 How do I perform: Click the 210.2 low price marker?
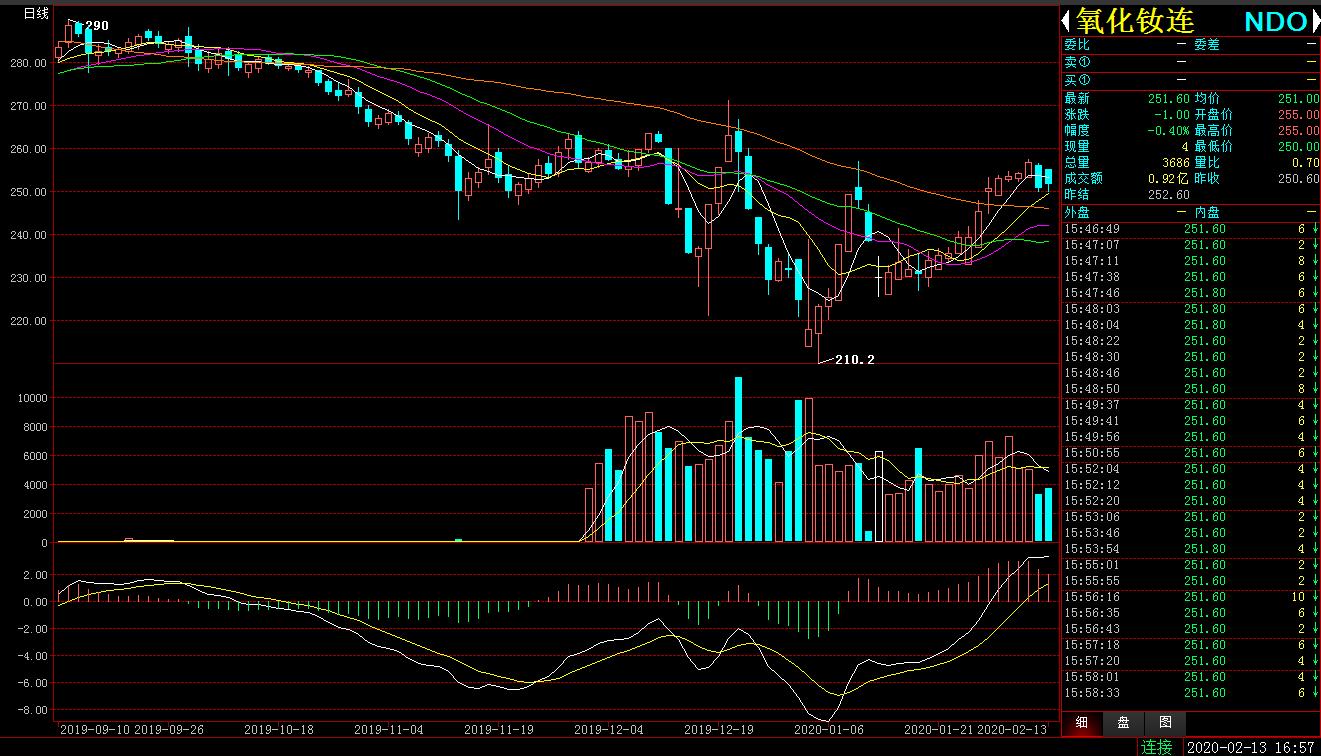pyautogui.click(x=855, y=360)
